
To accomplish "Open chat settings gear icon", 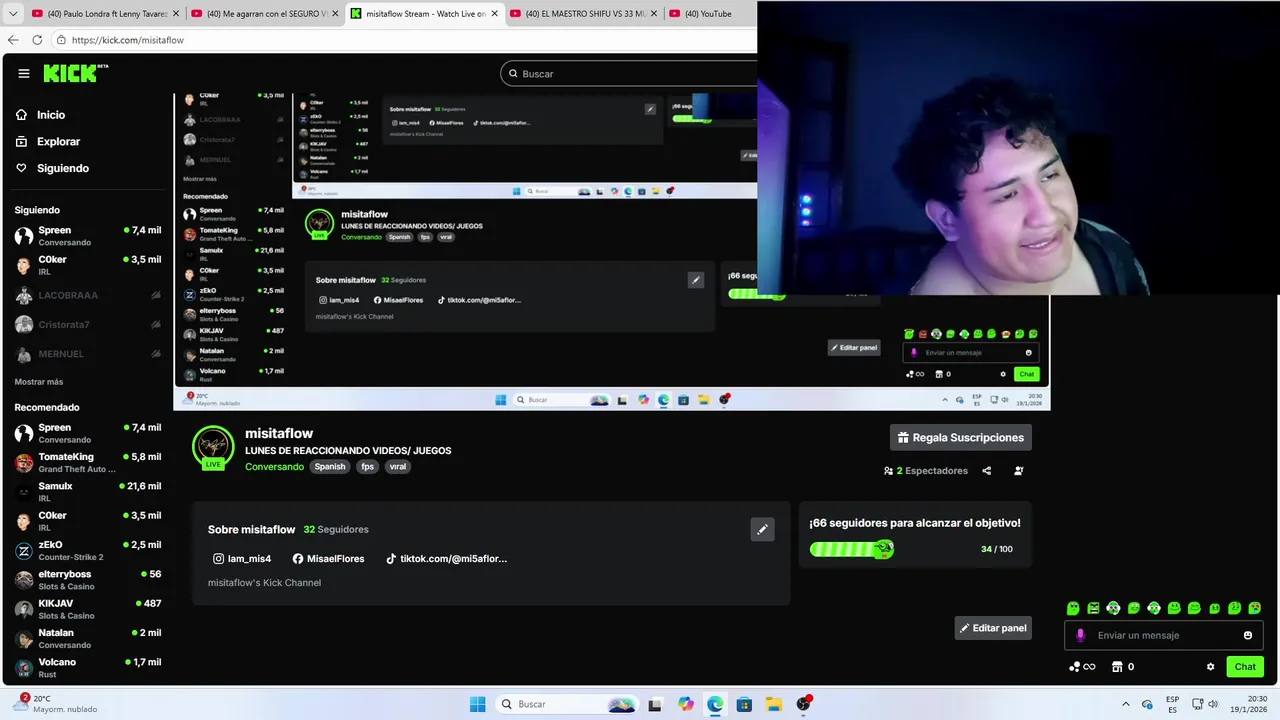I will click(x=1211, y=667).
